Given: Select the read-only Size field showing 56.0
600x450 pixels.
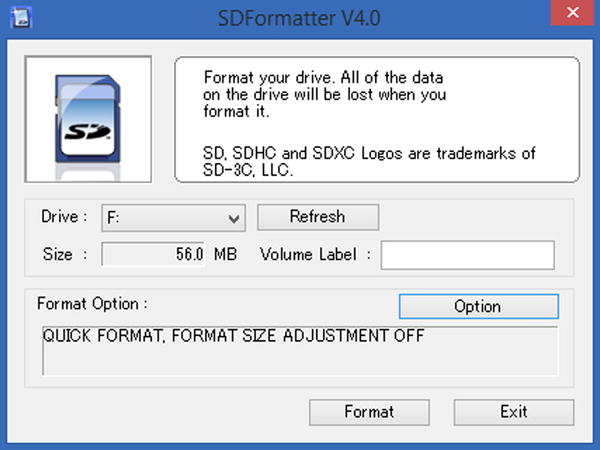Looking at the screenshot, I should coord(153,254).
